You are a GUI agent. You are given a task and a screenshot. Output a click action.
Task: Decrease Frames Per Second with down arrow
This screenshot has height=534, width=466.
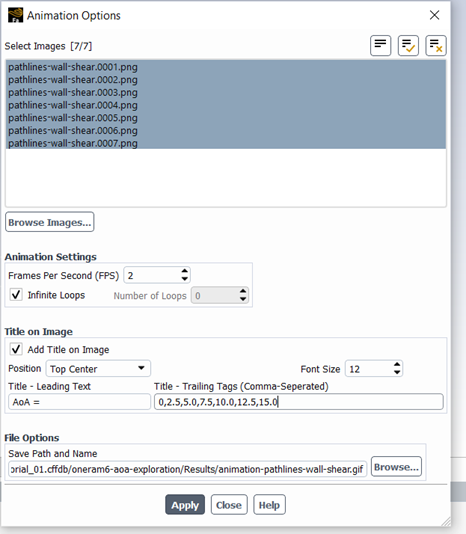(x=185, y=279)
